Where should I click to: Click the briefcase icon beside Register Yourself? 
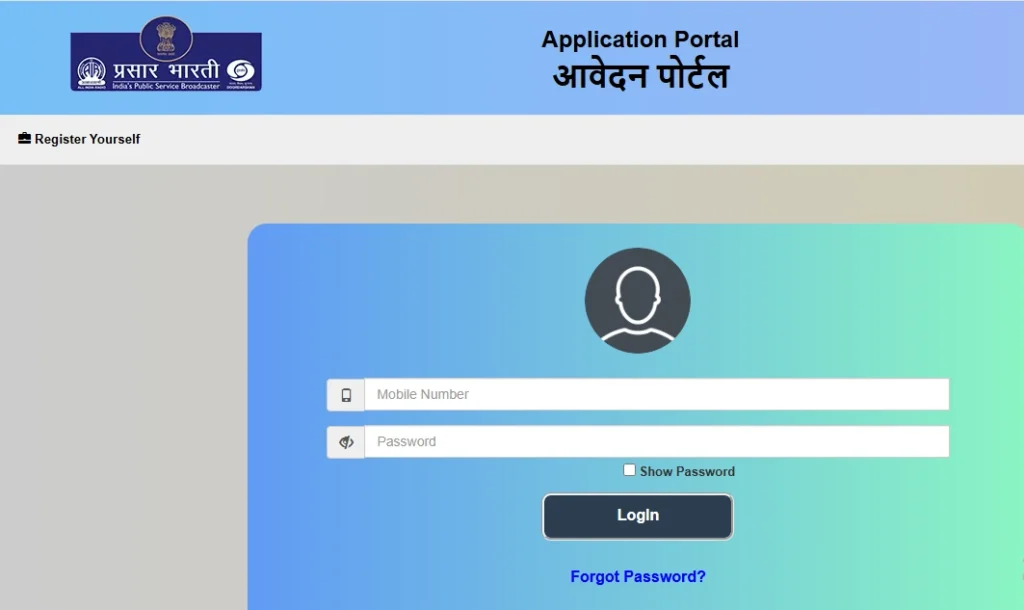[24, 138]
